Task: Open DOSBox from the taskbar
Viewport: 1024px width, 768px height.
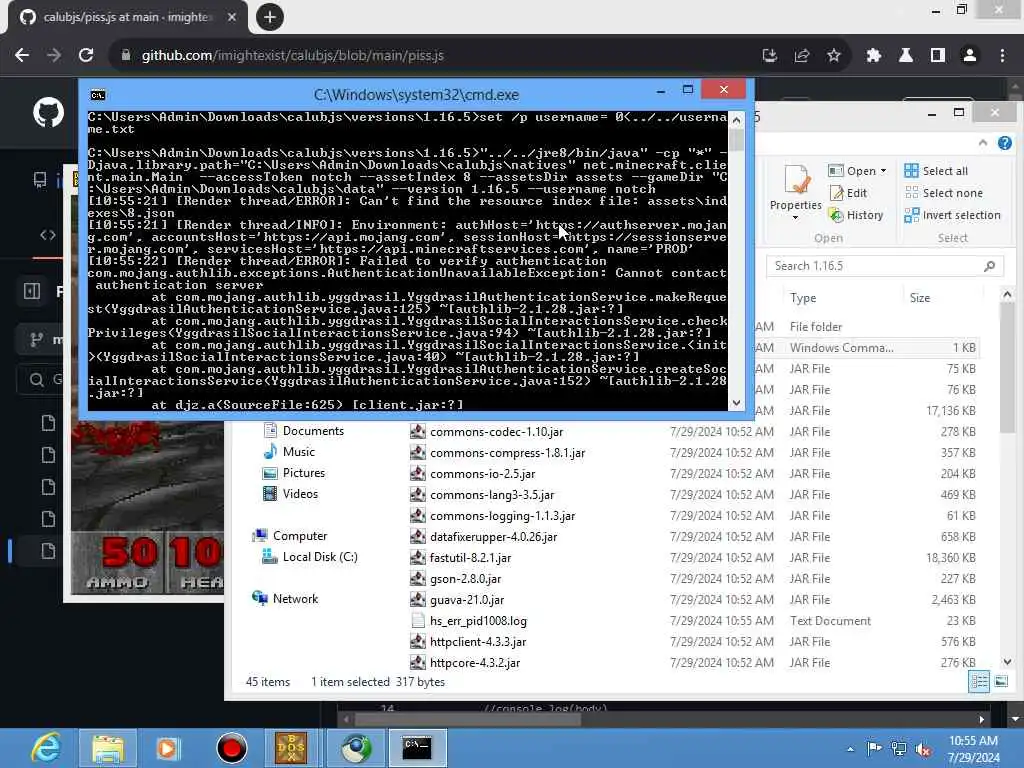Action: 291,748
